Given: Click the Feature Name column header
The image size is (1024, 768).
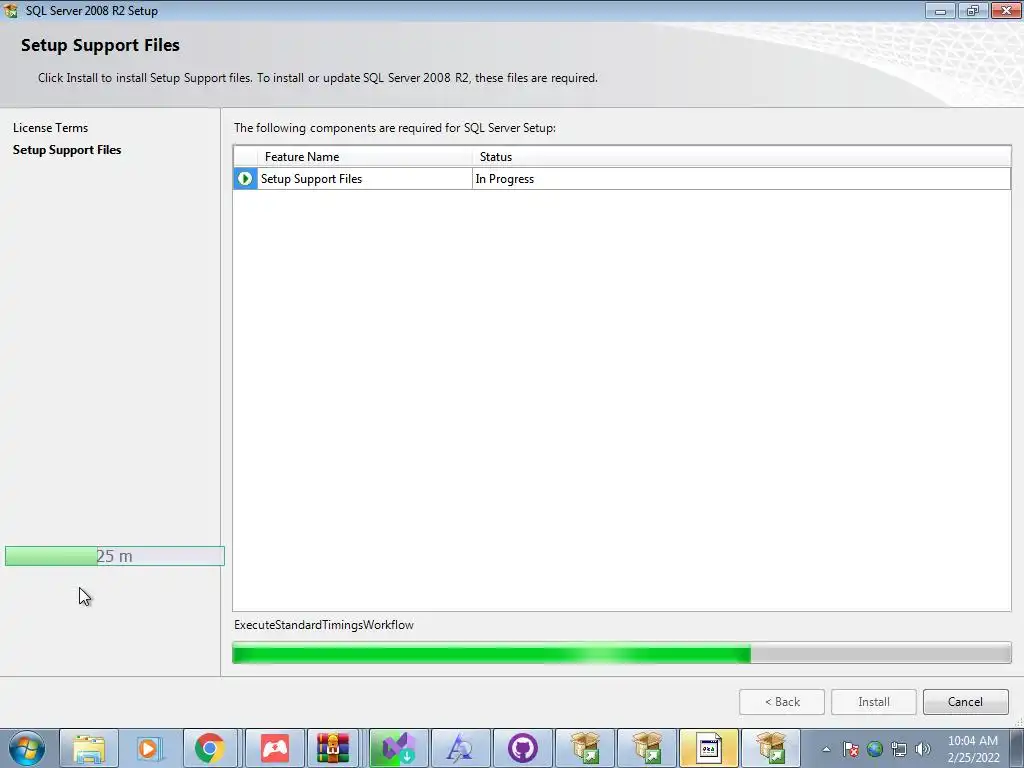Looking at the screenshot, I should pyautogui.click(x=365, y=157).
